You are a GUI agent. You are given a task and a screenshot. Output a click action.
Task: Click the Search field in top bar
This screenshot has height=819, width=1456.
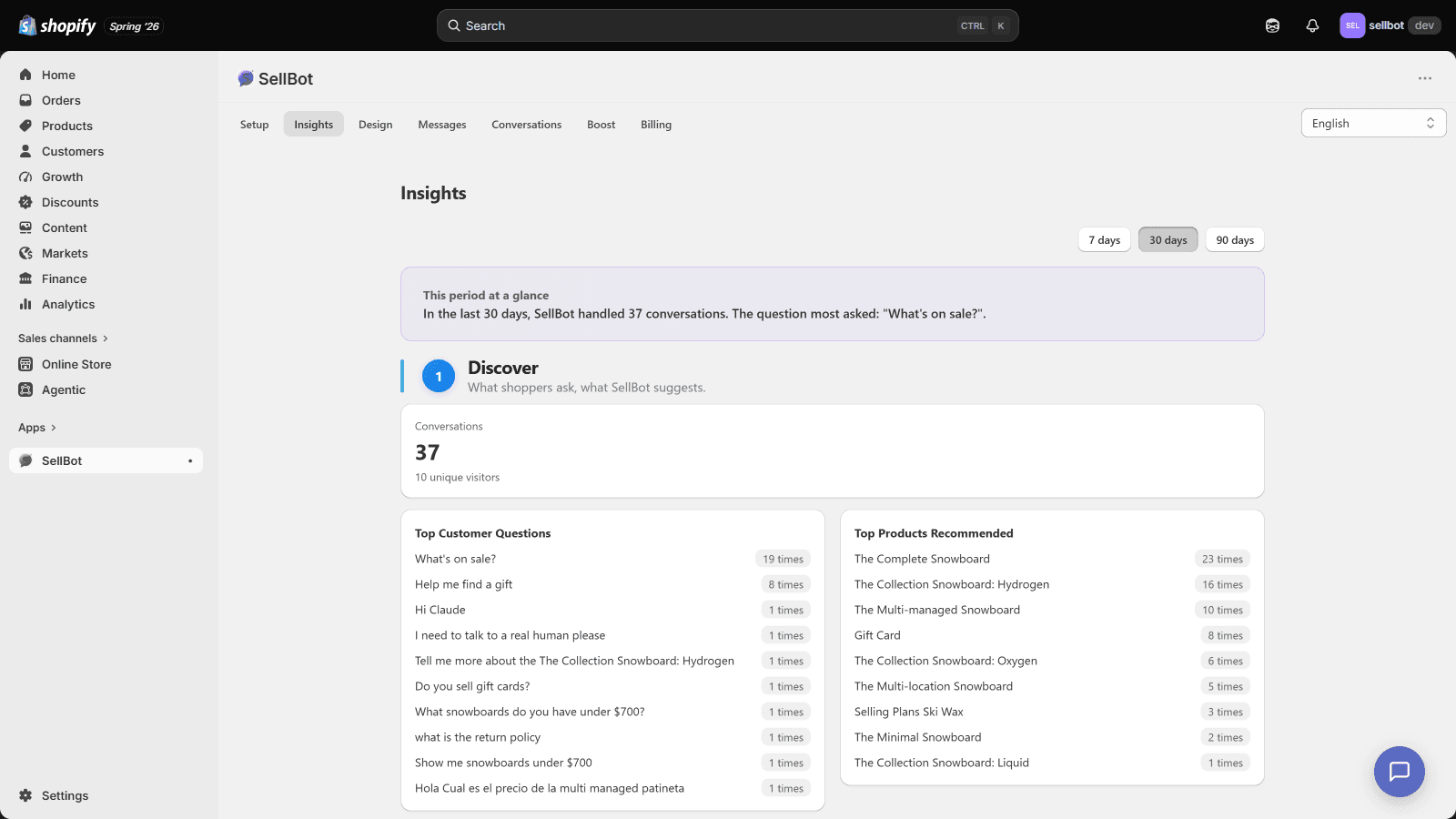click(x=727, y=25)
